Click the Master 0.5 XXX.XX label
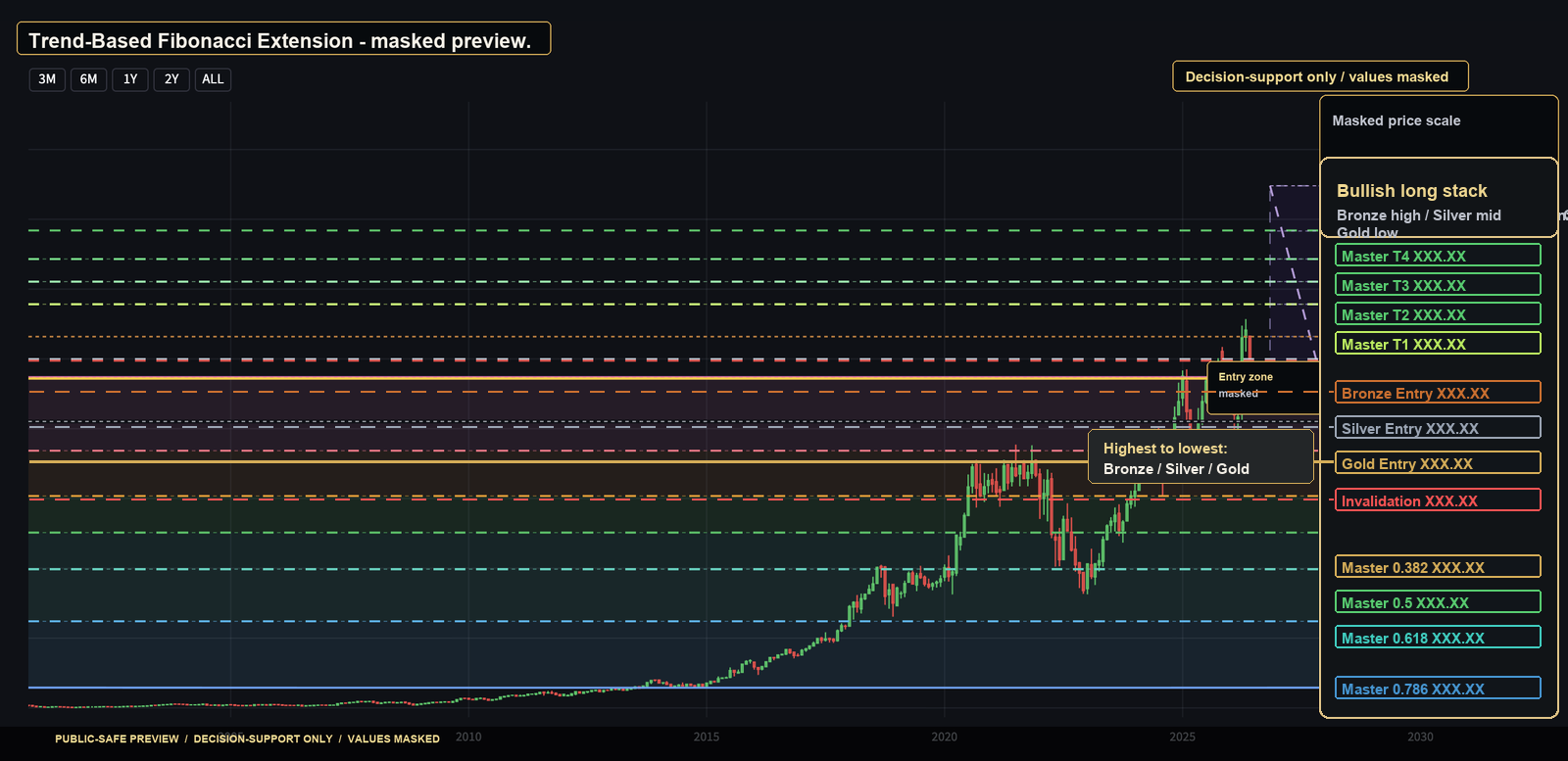Image resolution: width=1568 pixels, height=761 pixels. pyautogui.click(x=1438, y=602)
